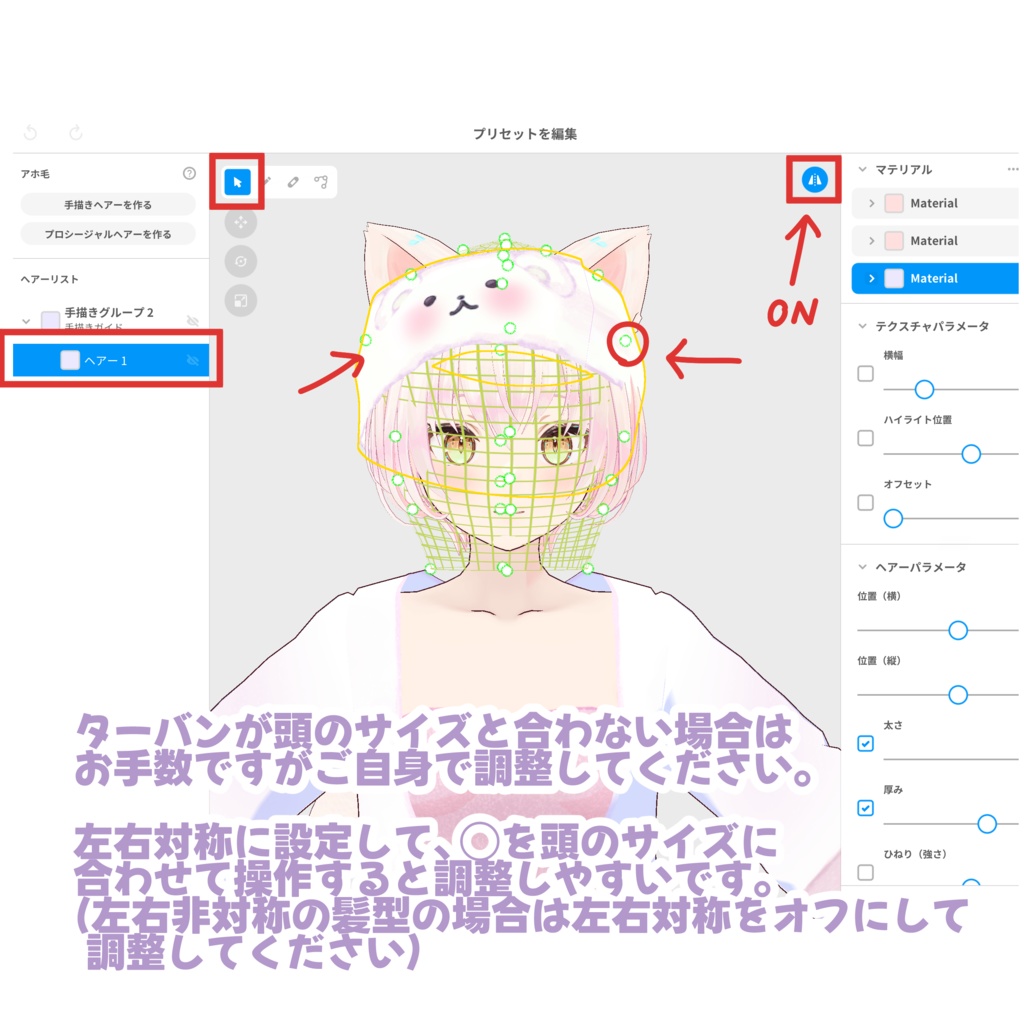Click the rotate transform icon
1024x1024 pixels.
240,261
